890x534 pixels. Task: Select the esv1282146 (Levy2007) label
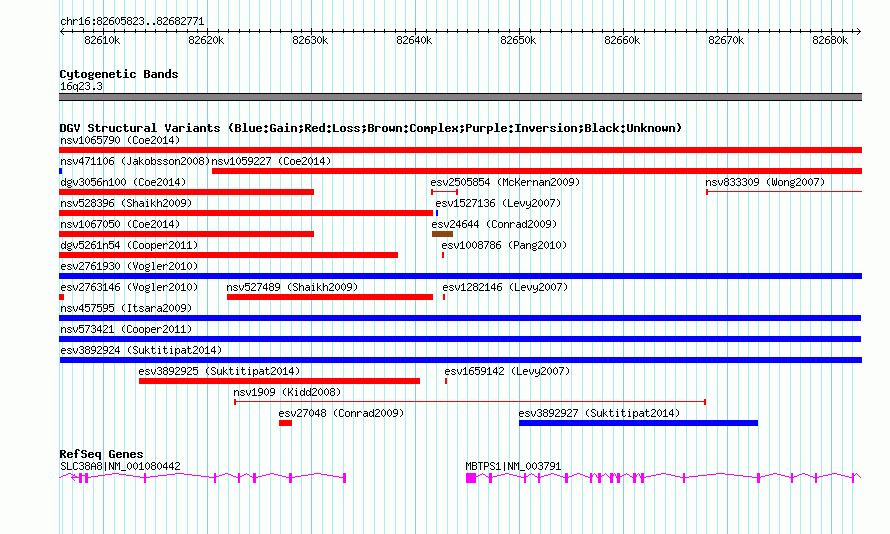tap(505, 287)
